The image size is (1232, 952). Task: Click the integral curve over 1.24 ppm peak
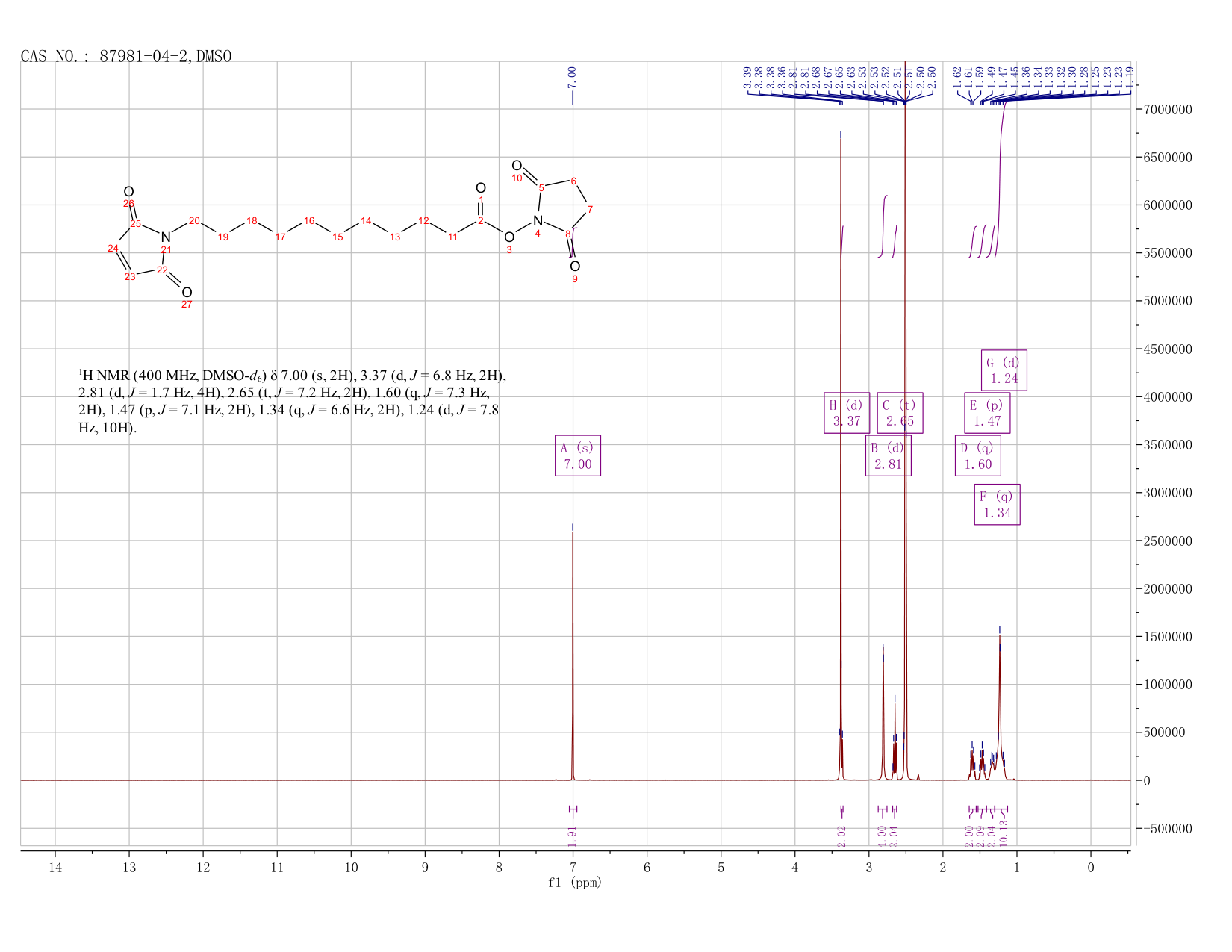point(1001,179)
